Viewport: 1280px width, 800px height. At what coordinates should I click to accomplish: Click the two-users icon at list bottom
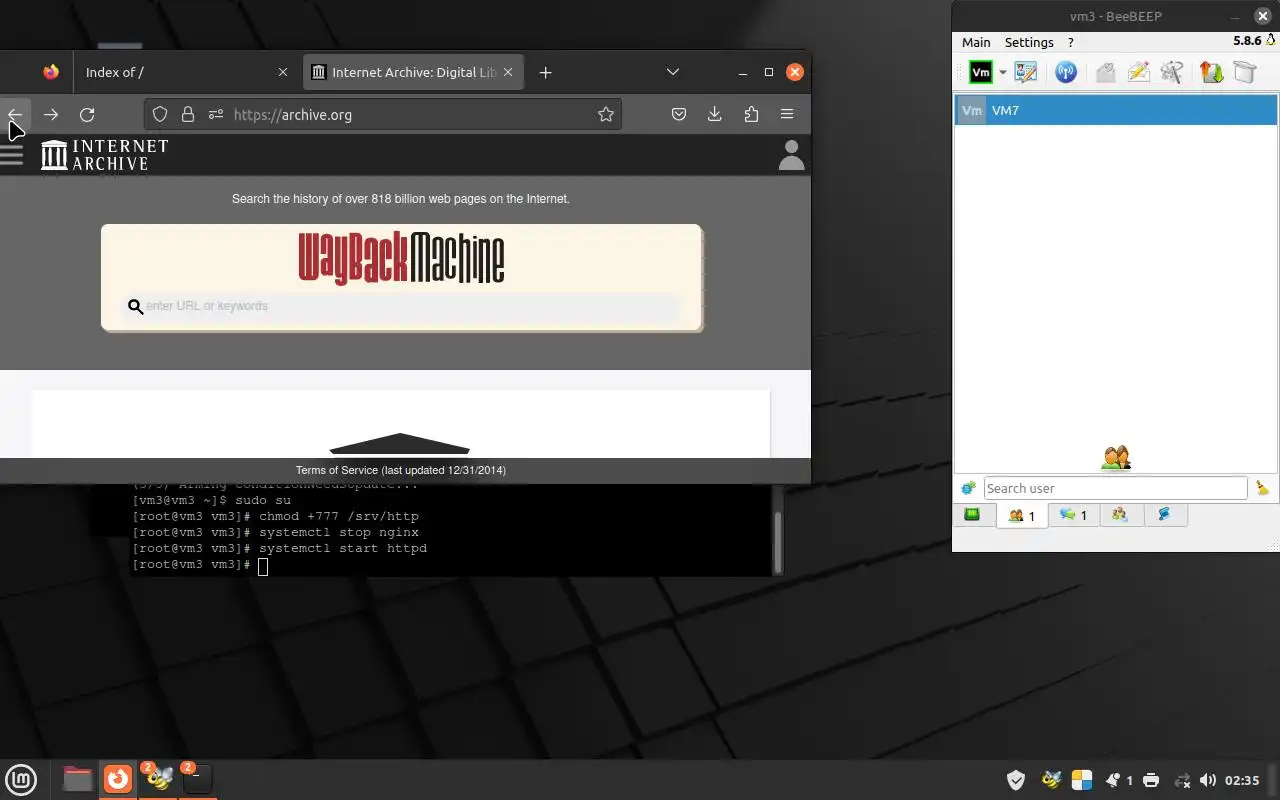pos(1116,458)
